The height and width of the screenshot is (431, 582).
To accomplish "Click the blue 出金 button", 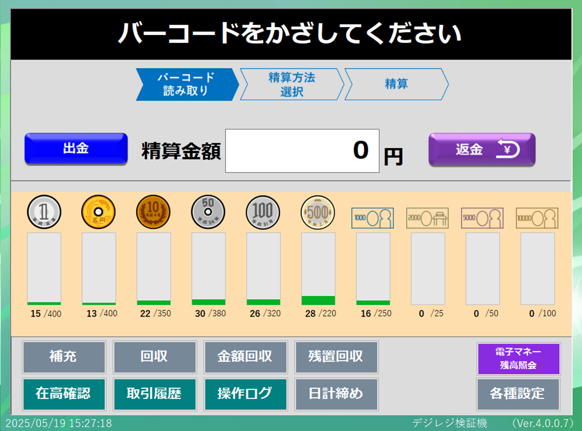I will 76,148.
